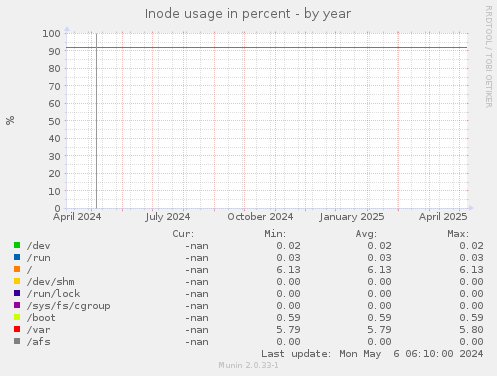Click the green /dev legend swatch

point(17,245)
